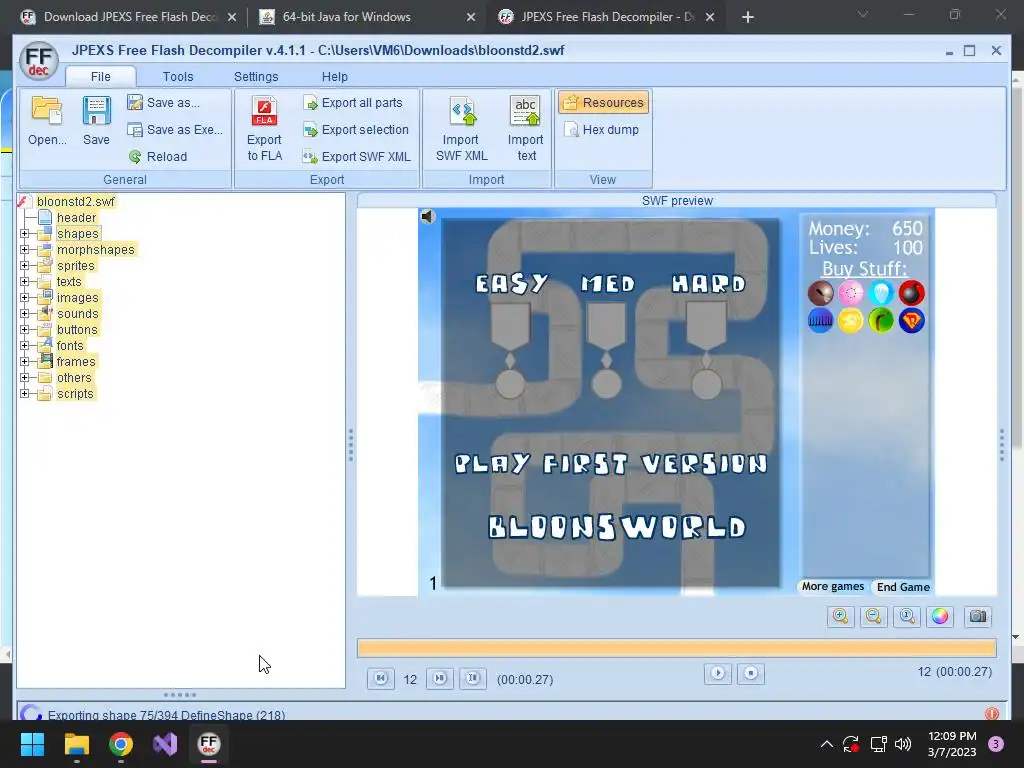The width and height of the screenshot is (1024, 768).
Task: Click the orange playback progress bar
Action: click(677, 648)
